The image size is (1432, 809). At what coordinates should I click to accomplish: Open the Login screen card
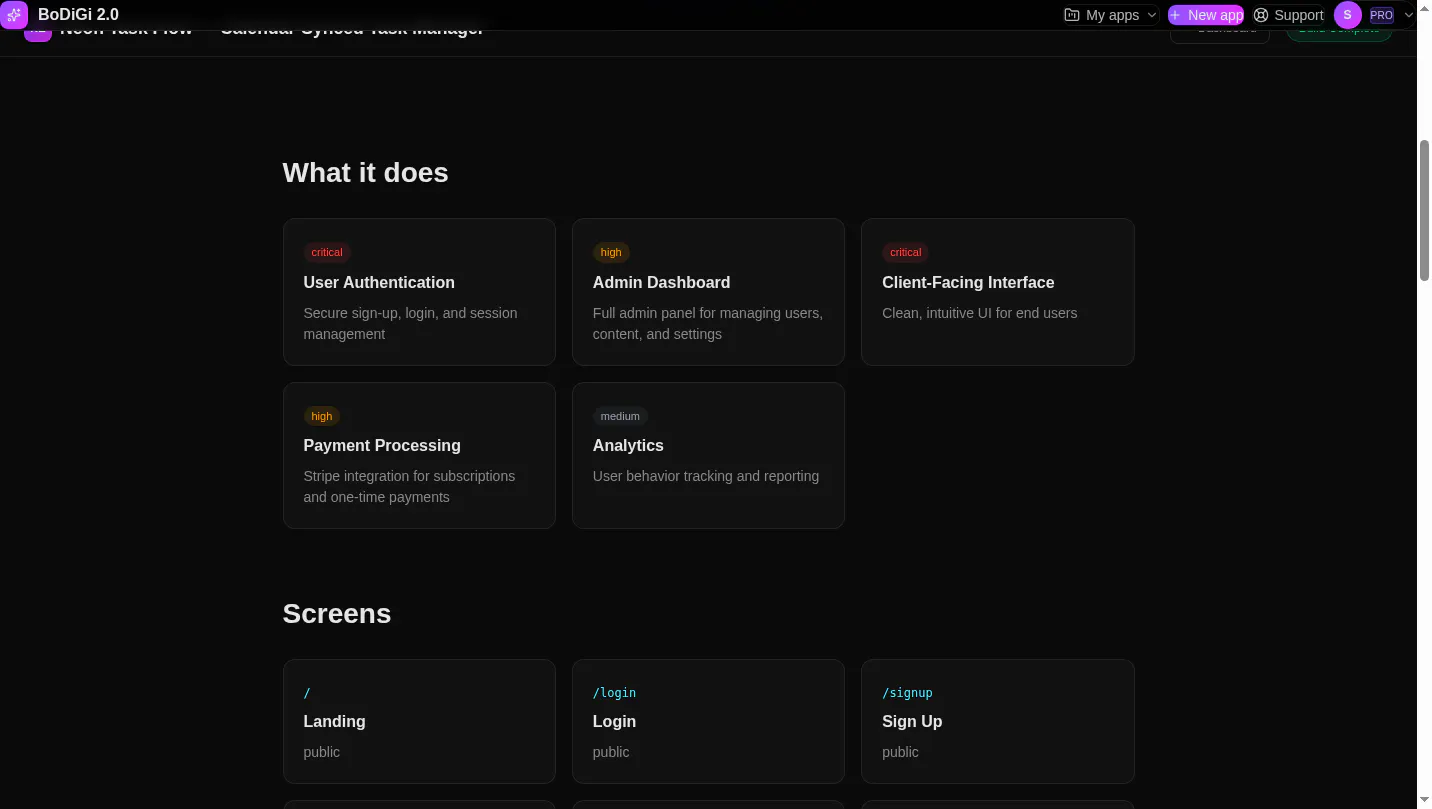coord(708,721)
